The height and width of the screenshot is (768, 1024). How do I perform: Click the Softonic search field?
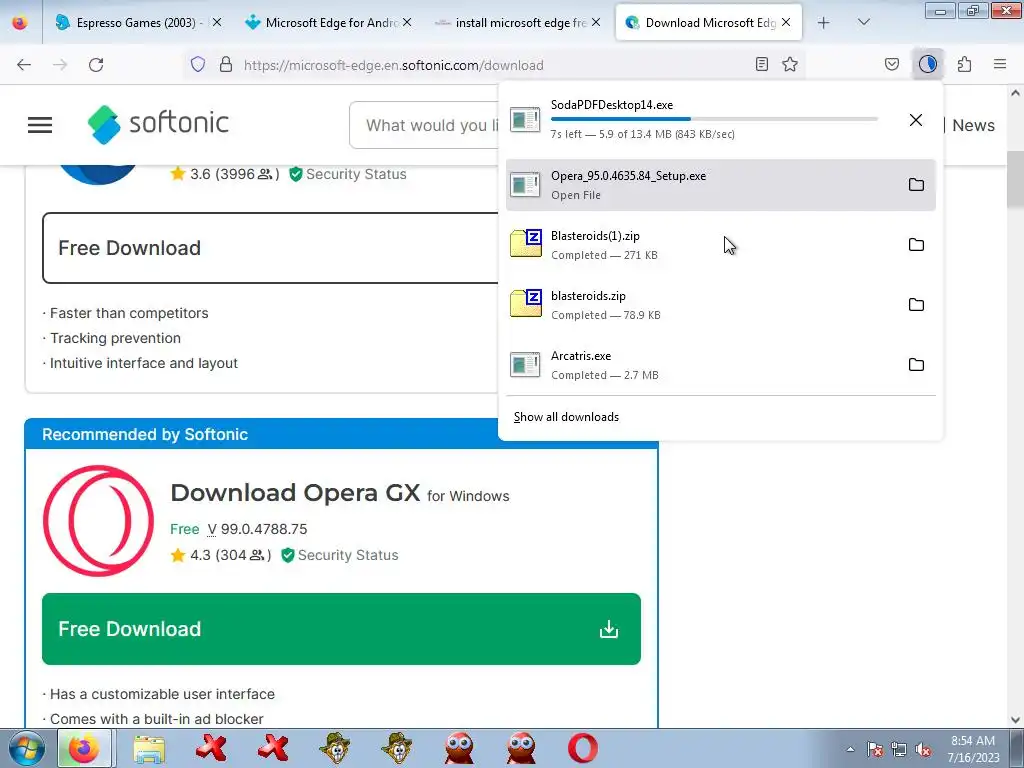coord(424,125)
